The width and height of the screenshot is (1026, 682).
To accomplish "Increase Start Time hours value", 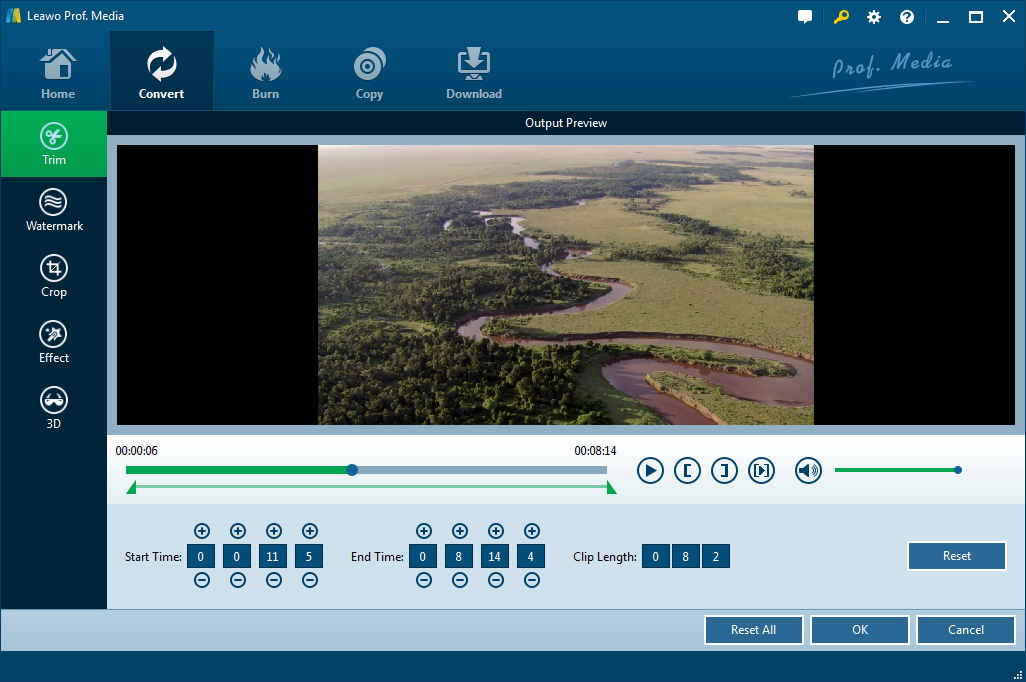I will (x=202, y=531).
